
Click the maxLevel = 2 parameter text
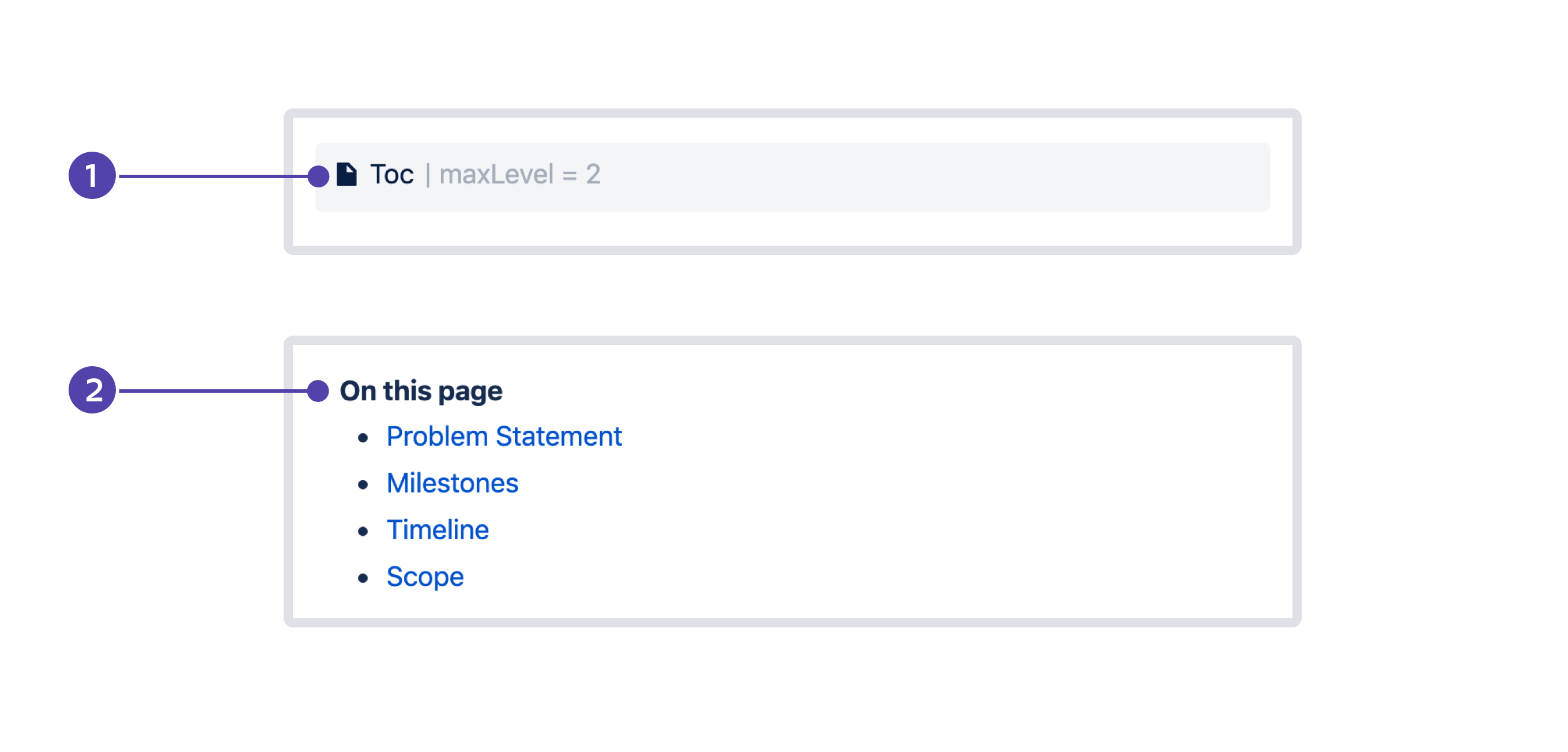coord(520,174)
